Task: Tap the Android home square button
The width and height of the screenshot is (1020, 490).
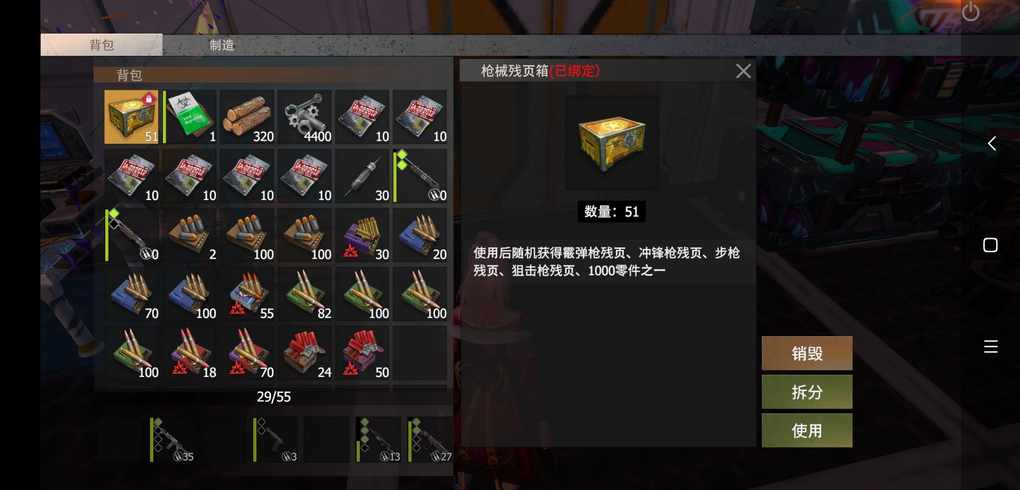Action: click(990, 245)
